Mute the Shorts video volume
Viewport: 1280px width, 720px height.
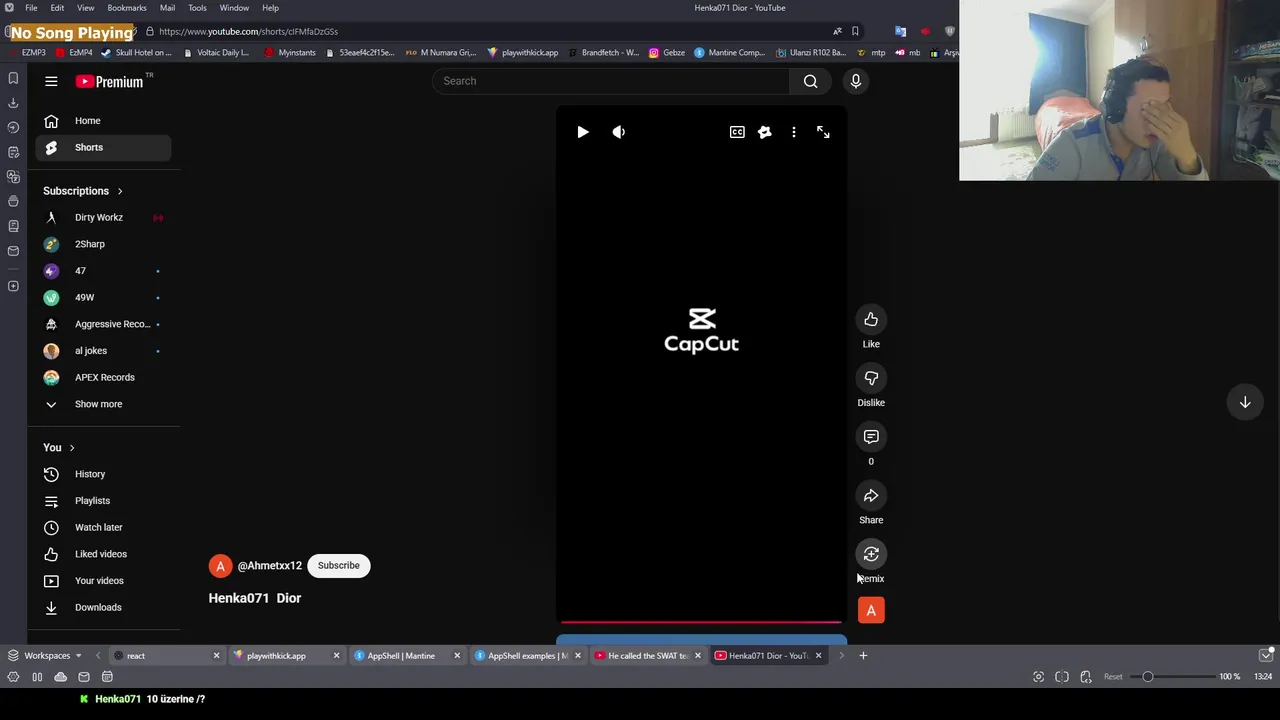pos(619,132)
